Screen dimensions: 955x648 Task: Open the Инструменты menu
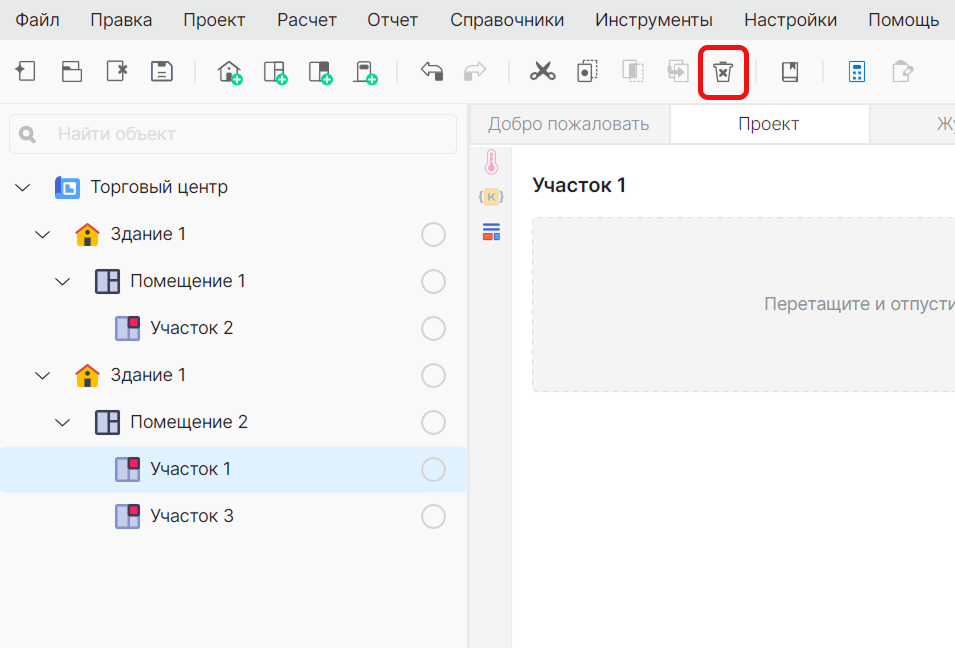[654, 20]
